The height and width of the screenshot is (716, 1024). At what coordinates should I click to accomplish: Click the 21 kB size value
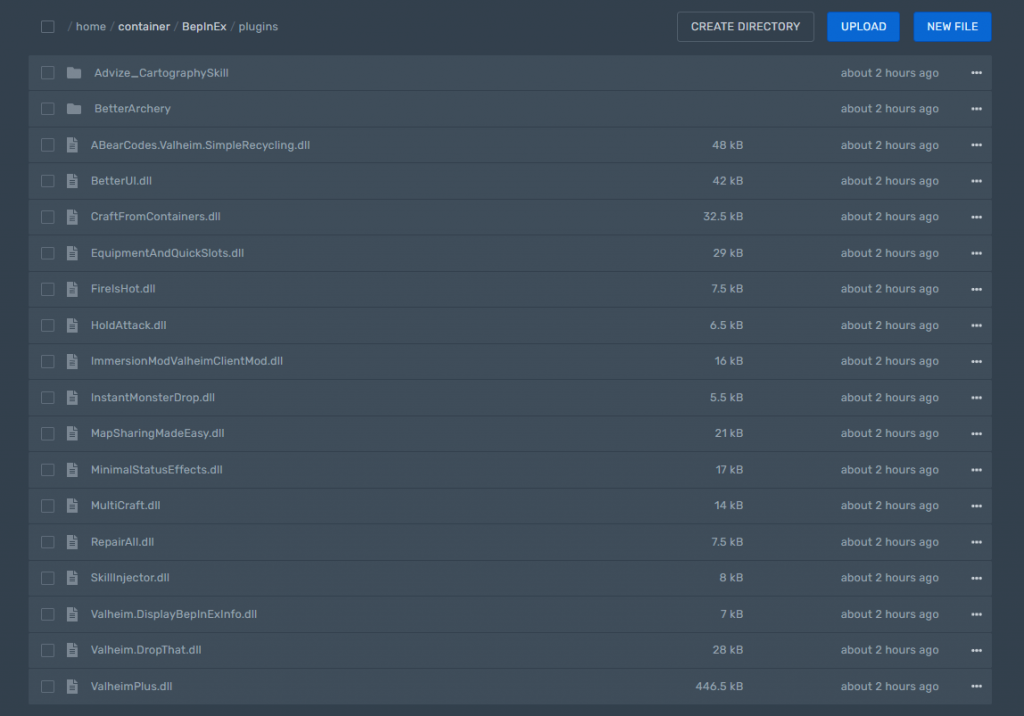click(729, 433)
